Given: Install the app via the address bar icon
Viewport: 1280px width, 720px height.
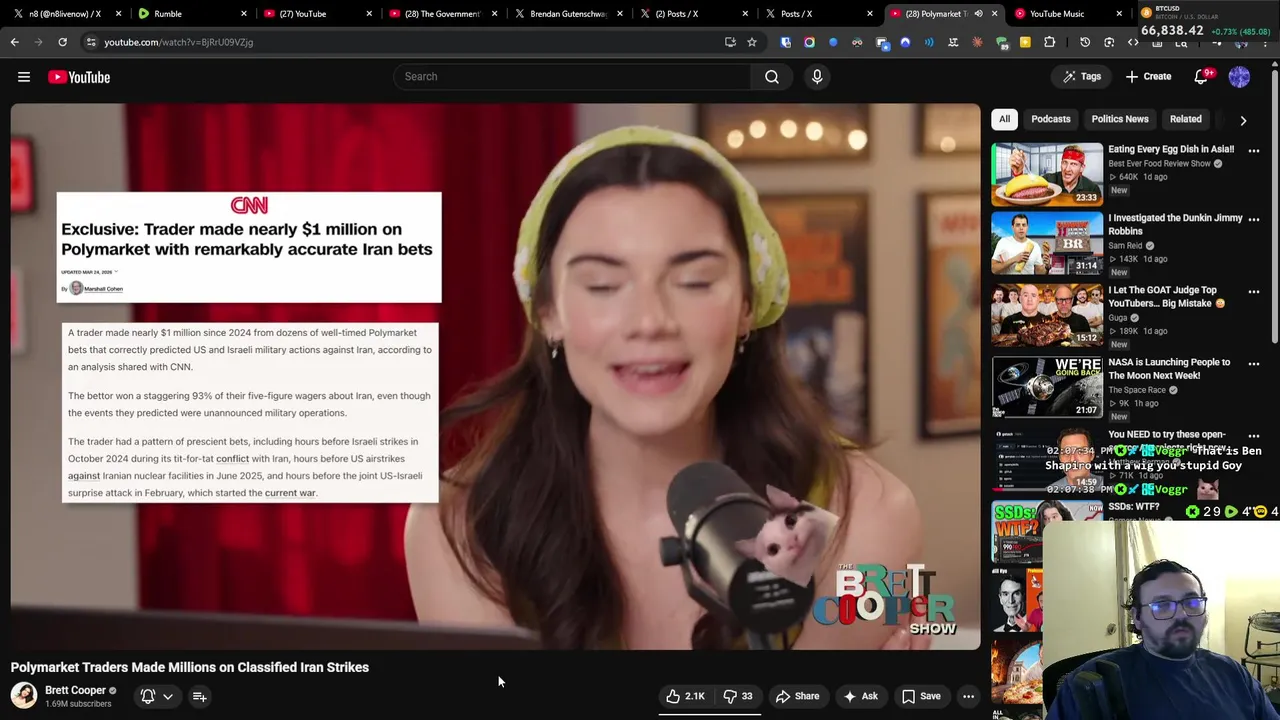Looking at the screenshot, I should pyautogui.click(x=730, y=42).
